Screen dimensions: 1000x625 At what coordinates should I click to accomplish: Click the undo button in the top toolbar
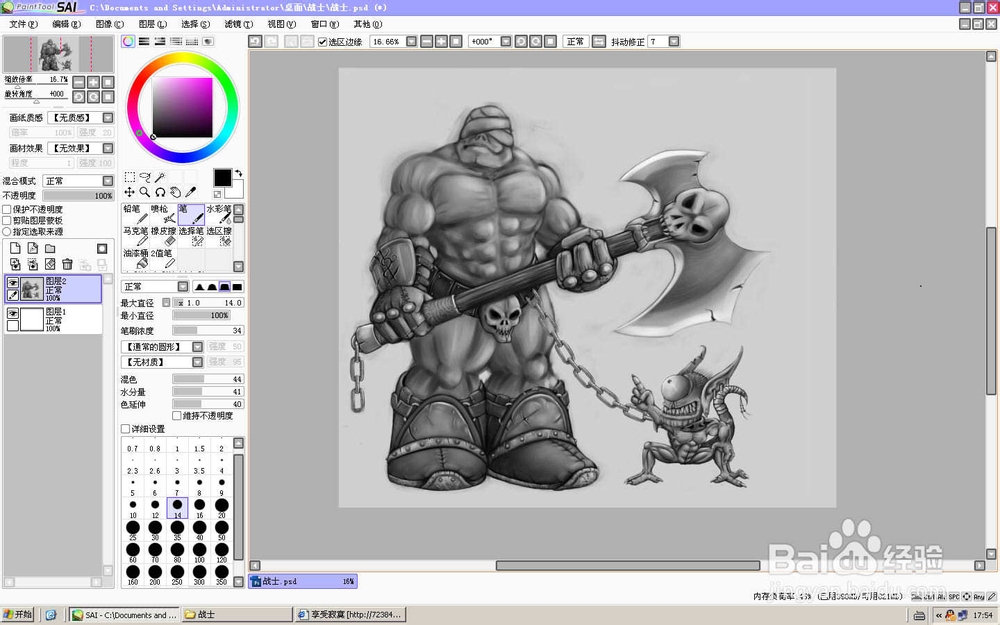tap(255, 41)
